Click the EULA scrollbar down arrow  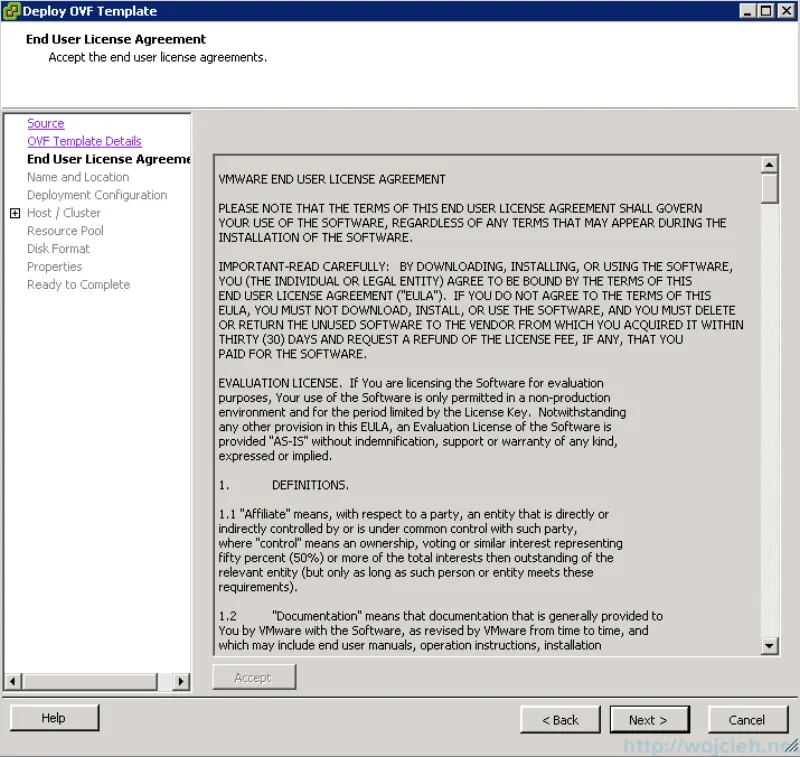[x=770, y=645]
